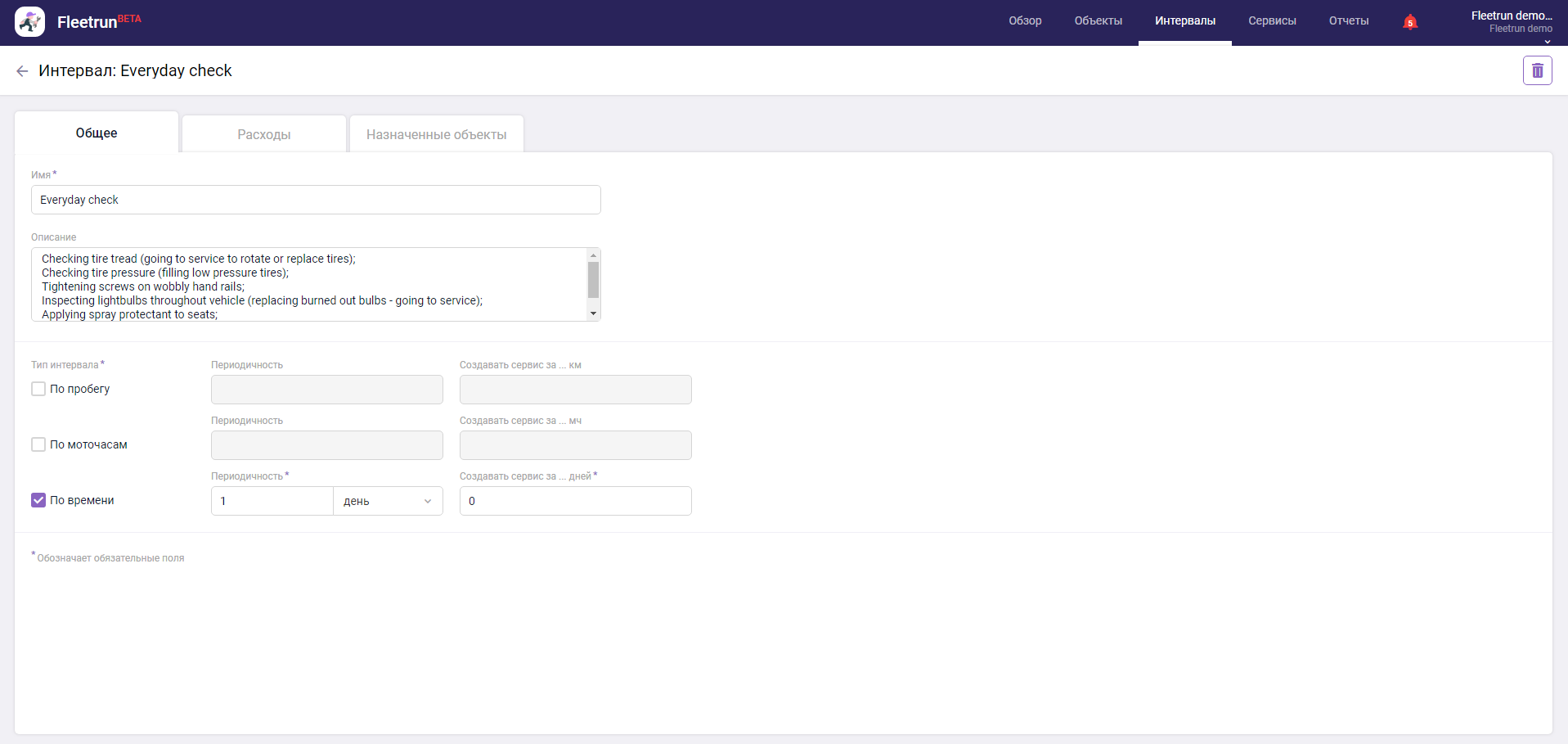Click the Имя input field

coord(316,200)
